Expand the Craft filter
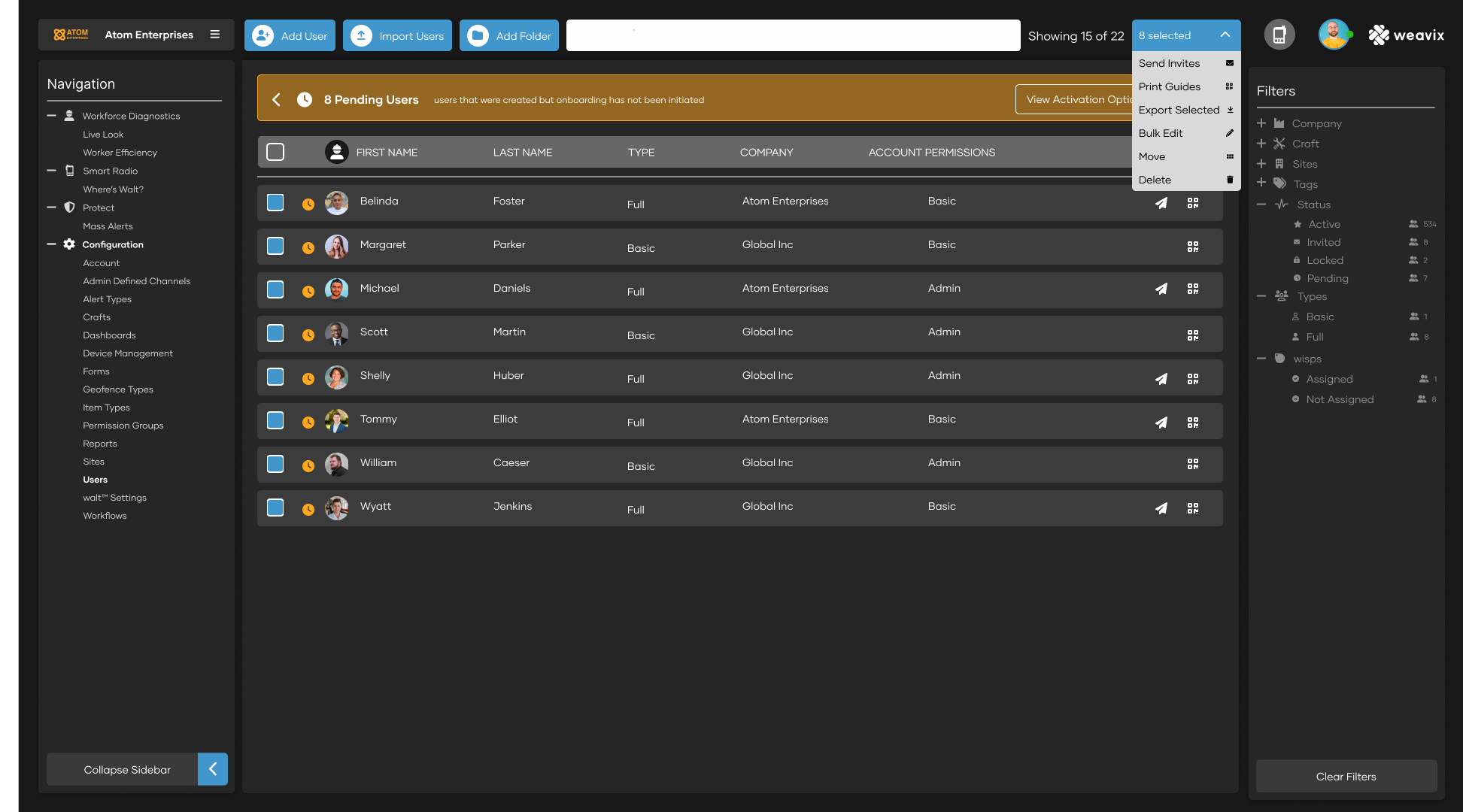The width and height of the screenshot is (1463, 812). point(1261,144)
